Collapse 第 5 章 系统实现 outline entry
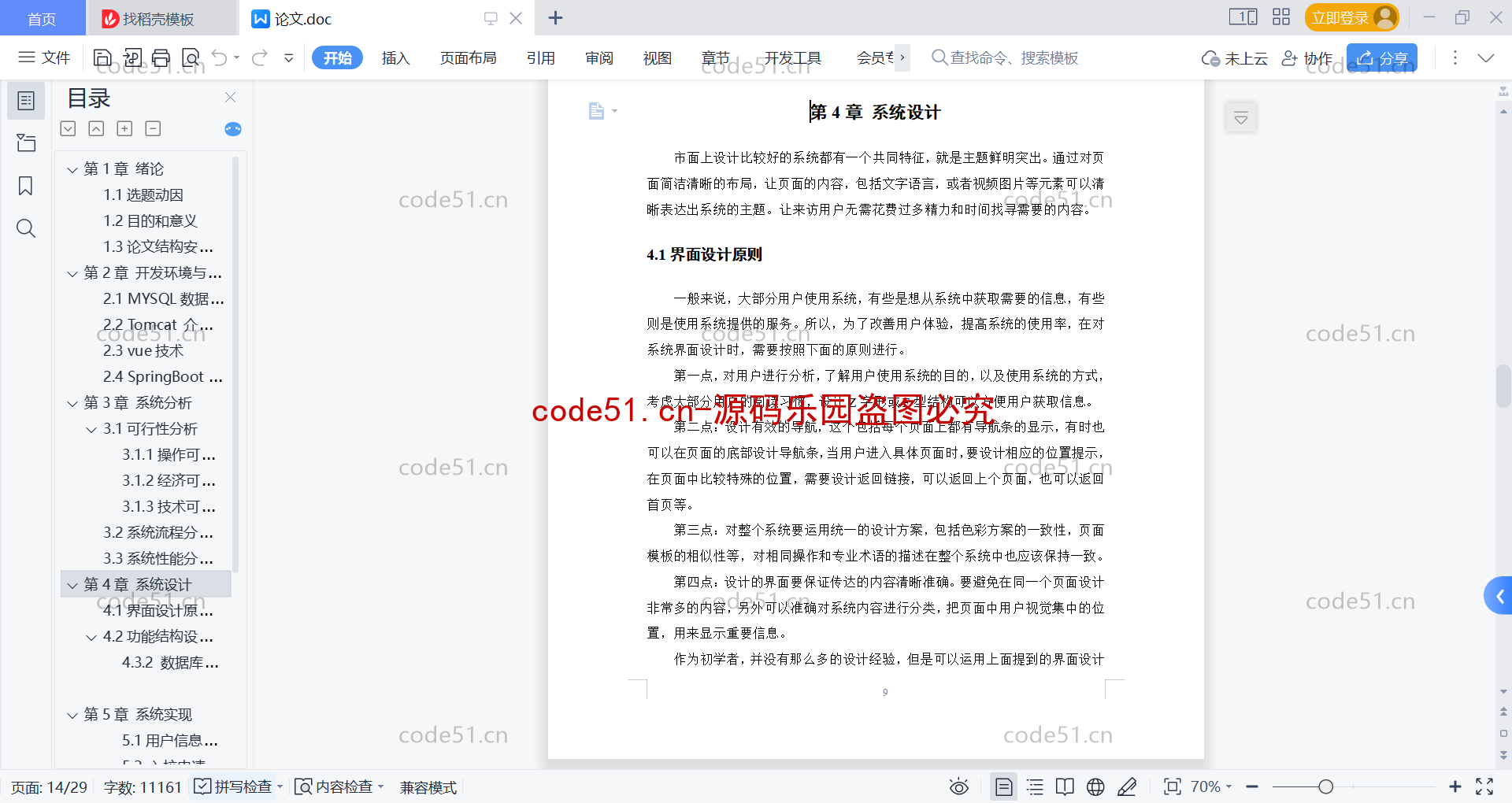Screen dimensions: 1512x803 (72, 715)
